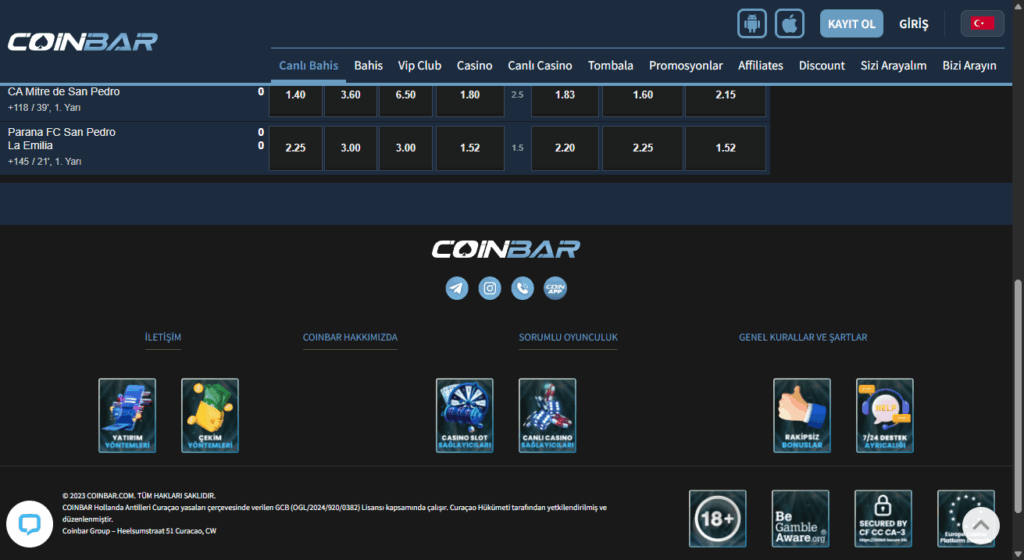Open Genel Kurallar ve Şartlar link
The image size is (1024, 560).
pos(803,337)
